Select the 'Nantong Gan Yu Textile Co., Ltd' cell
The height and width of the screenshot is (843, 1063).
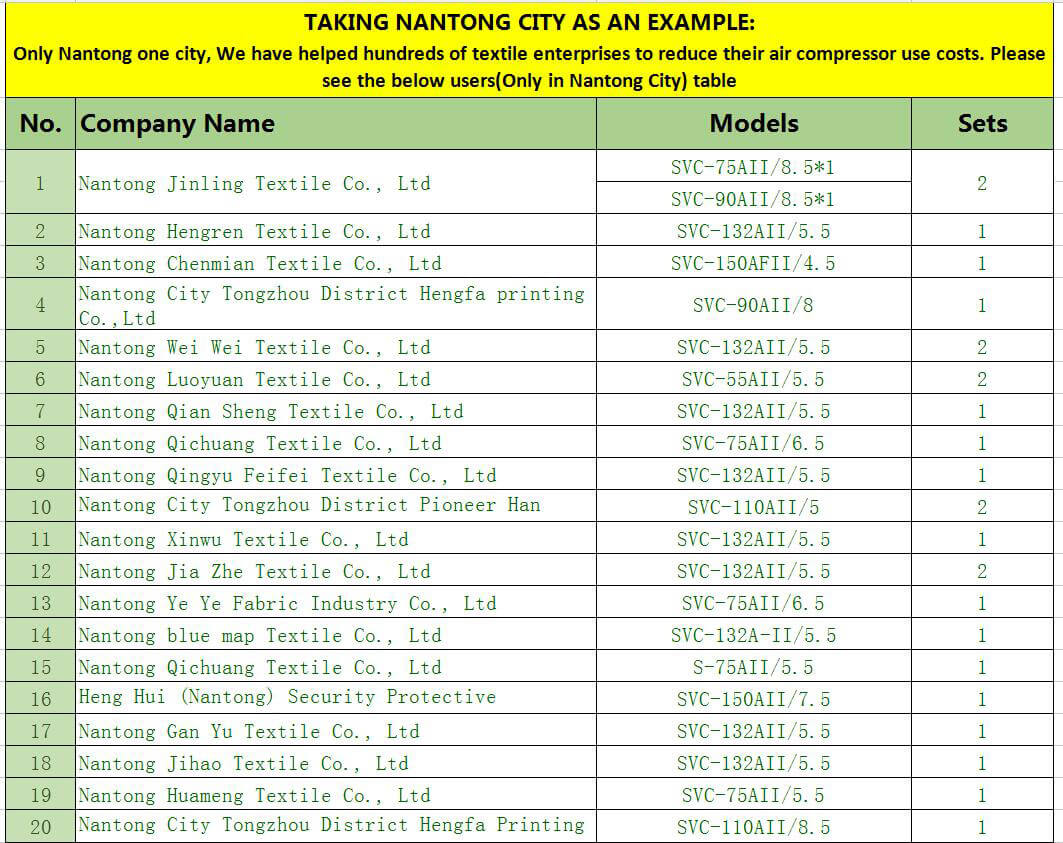[336, 730]
